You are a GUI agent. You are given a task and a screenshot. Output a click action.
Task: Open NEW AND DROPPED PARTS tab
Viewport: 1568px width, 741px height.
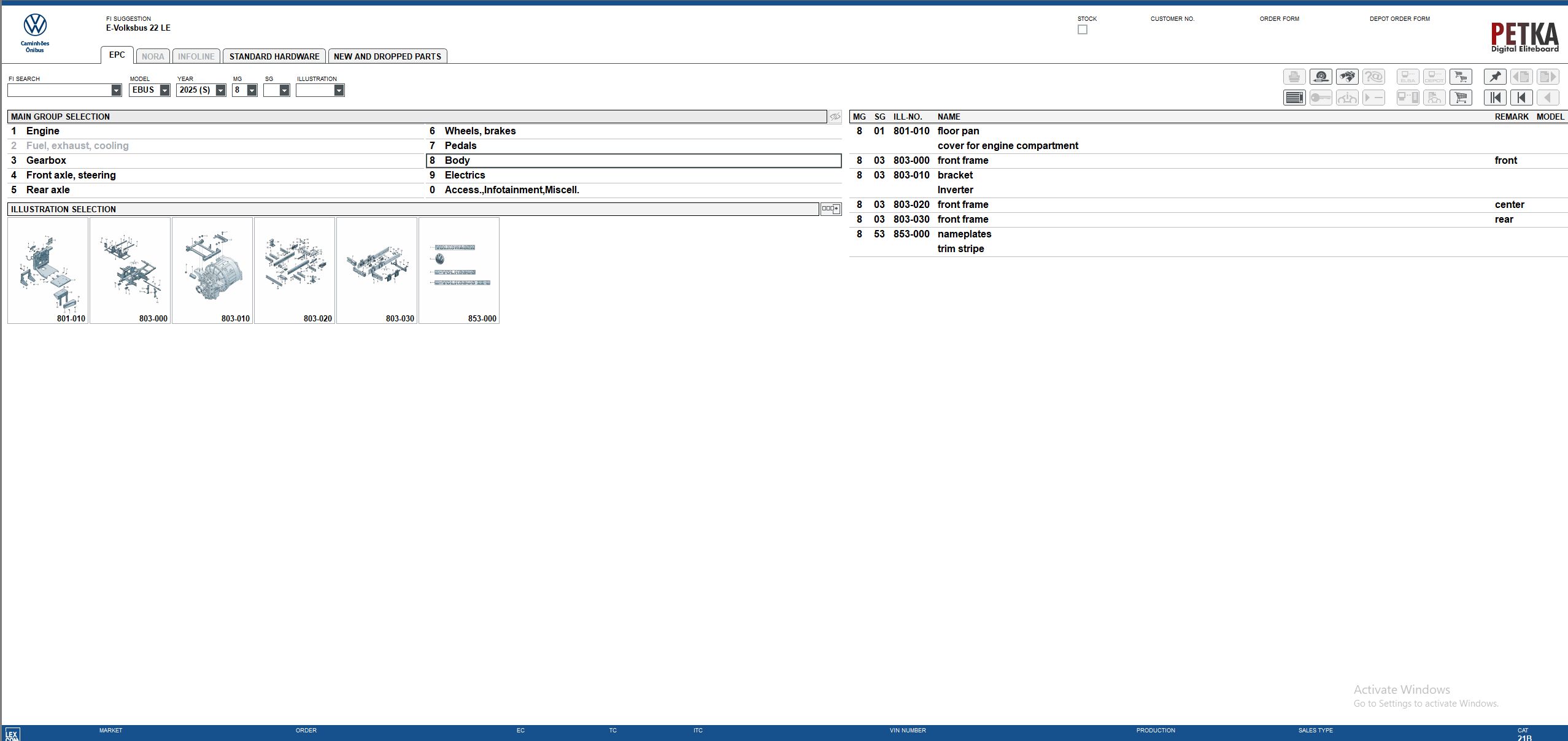coord(387,56)
